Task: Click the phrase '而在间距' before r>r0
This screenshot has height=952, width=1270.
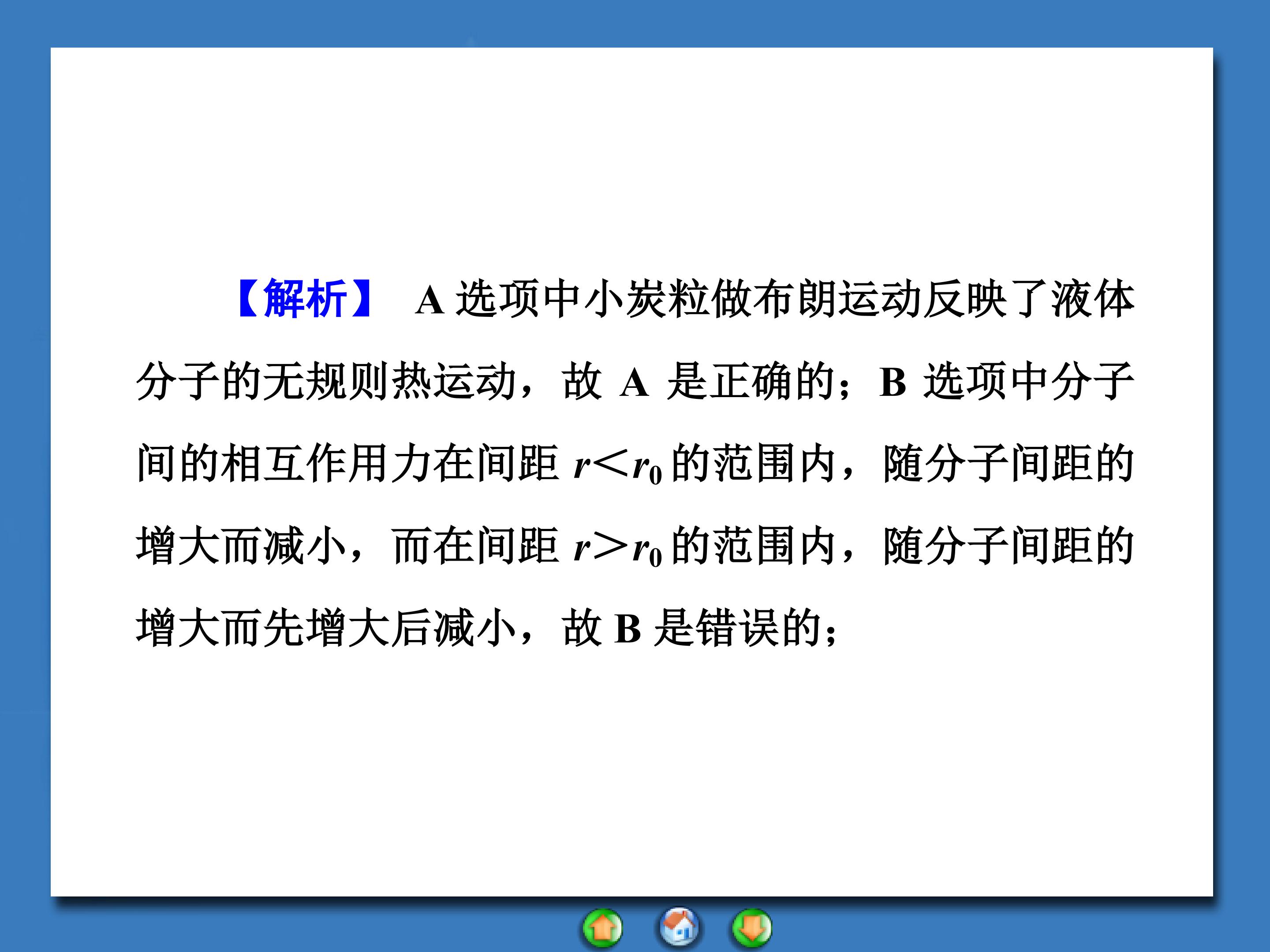Action: 476,545
